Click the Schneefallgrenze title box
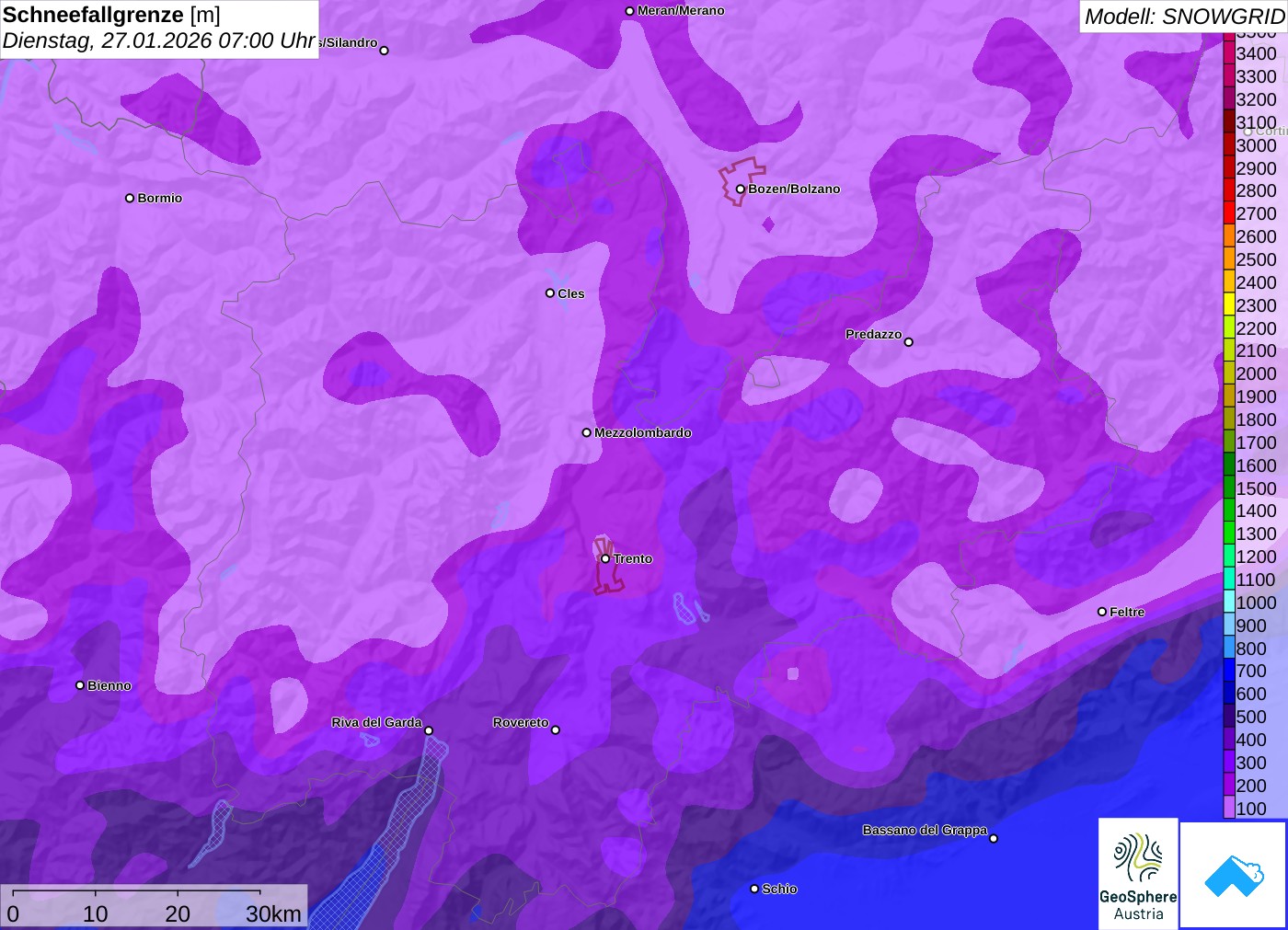Image resolution: width=1288 pixels, height=930 pixels. click(x=159, y=29)
